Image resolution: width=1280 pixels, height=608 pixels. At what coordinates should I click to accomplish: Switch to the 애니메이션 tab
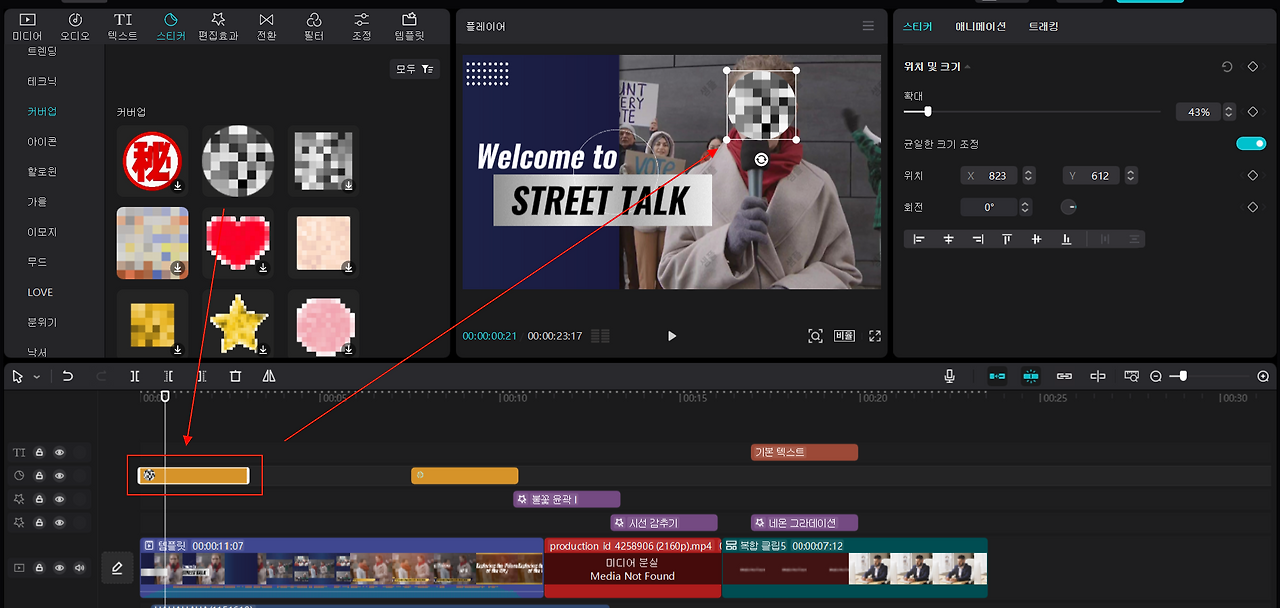[981, 26]
